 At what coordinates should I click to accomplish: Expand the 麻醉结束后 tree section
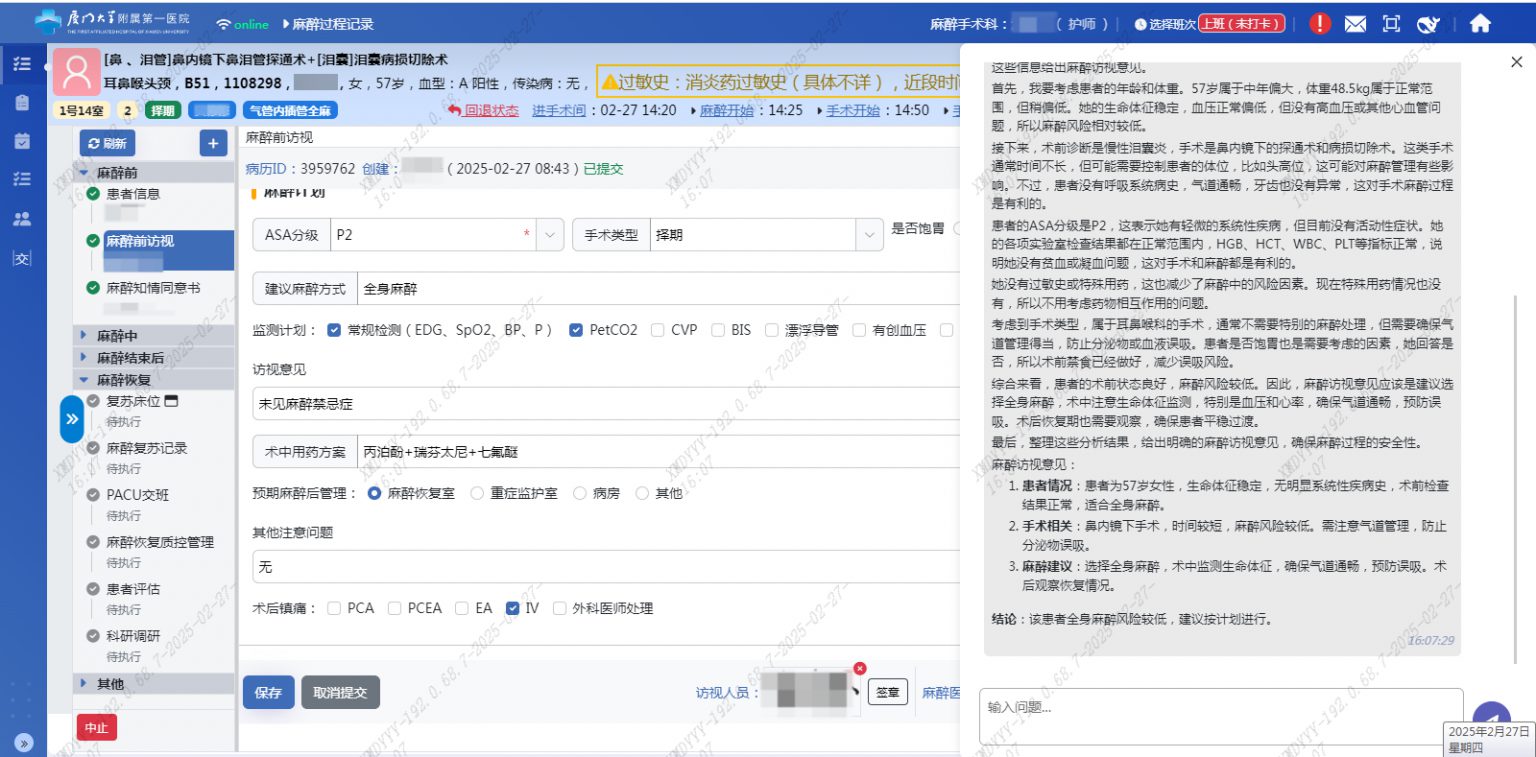(x=84, y=357)
